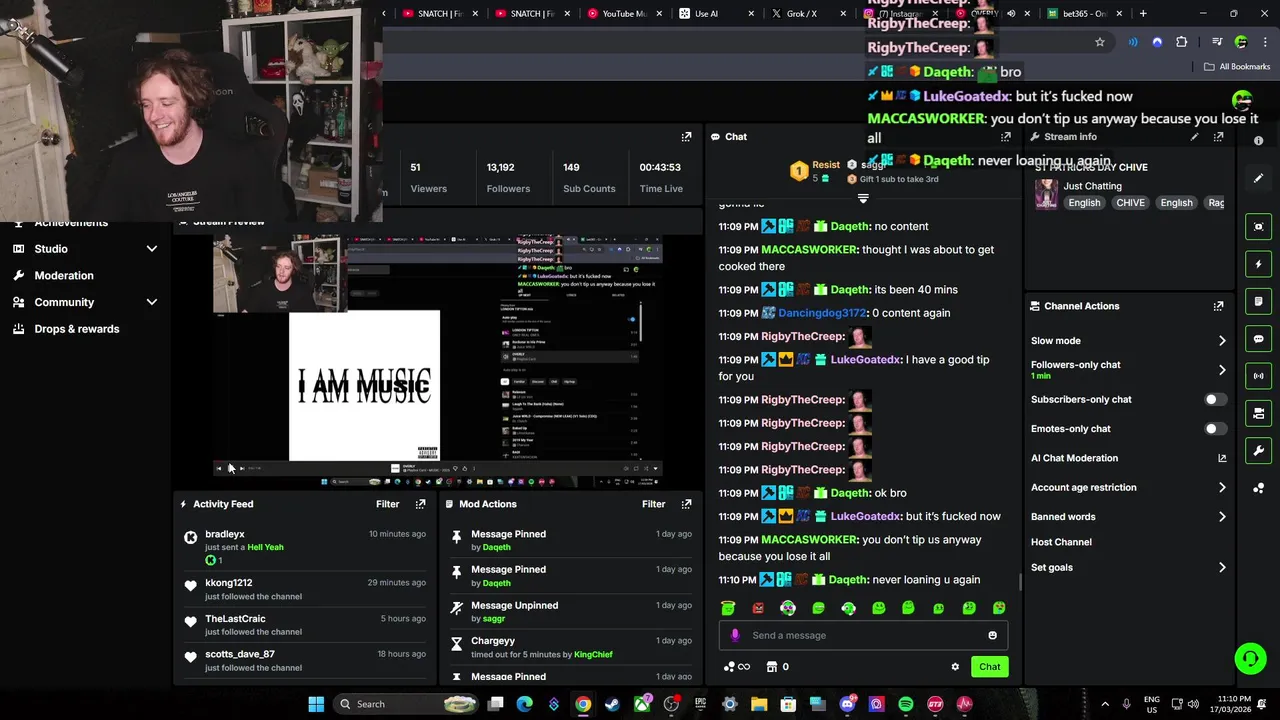Pop out the Mod Actions panel
Viewport: 1280px width, 720px height.
tap(686, 504)
